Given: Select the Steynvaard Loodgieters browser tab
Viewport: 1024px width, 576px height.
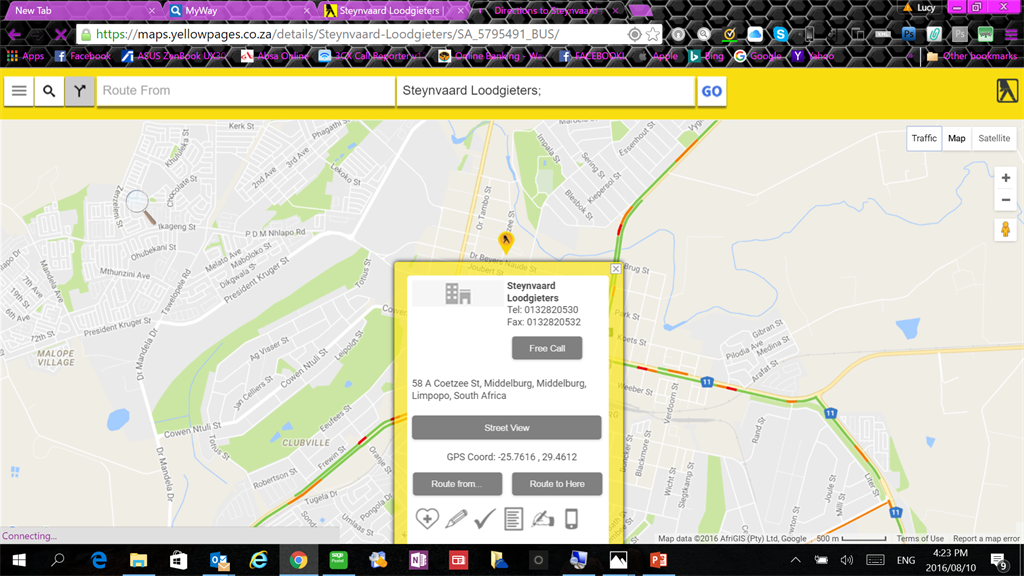Looking at the screenshot, I should (x=394, y=10).
